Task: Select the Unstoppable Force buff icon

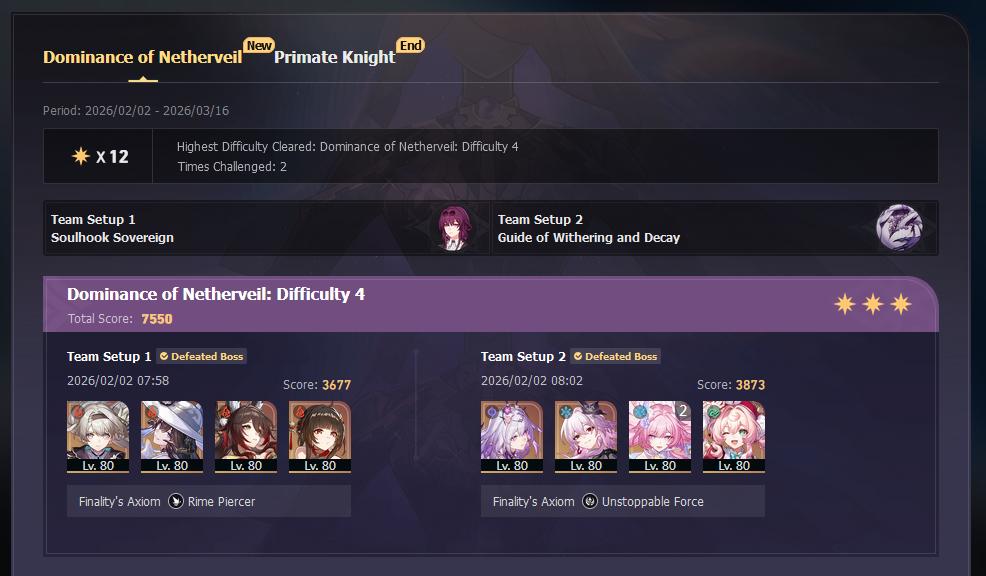Action: [590, 501]
